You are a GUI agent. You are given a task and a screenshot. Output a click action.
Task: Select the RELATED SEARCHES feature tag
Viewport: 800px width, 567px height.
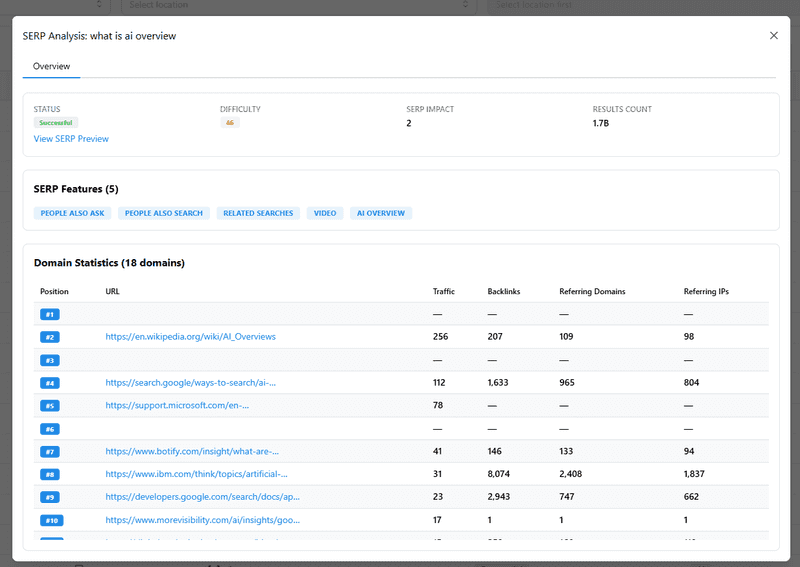[258, 213]
